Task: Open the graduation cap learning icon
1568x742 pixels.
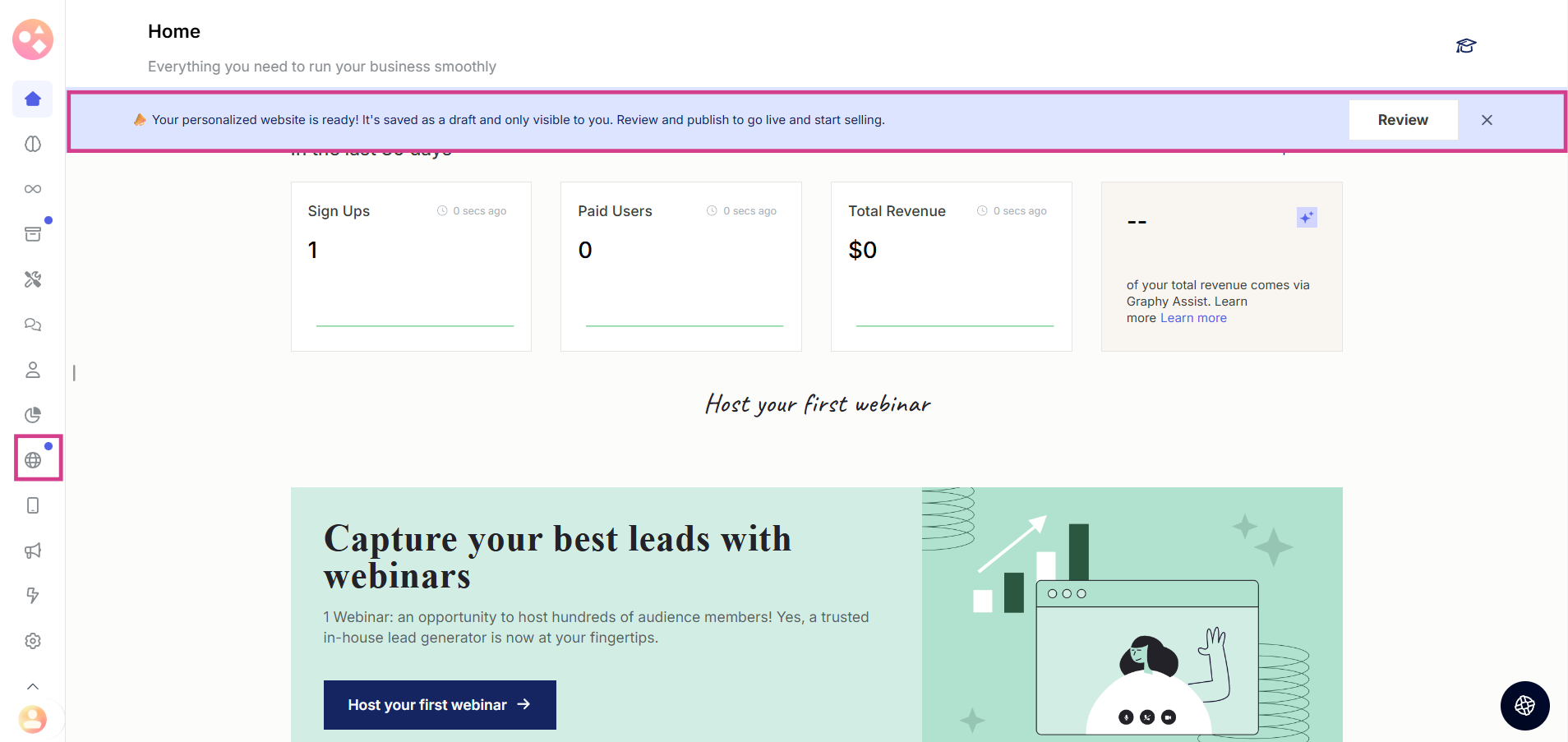Action: (x=1465, y=46)
